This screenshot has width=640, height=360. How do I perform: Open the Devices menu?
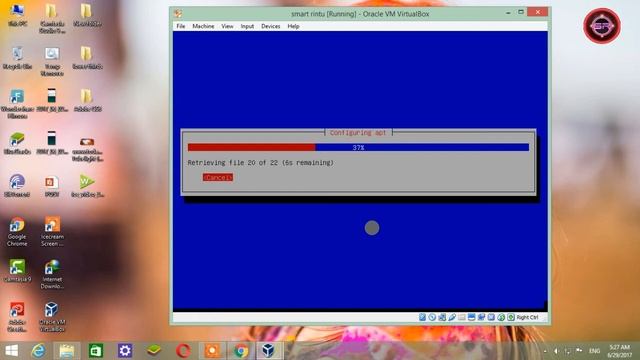pyautogui.click(x=271, y=26)
